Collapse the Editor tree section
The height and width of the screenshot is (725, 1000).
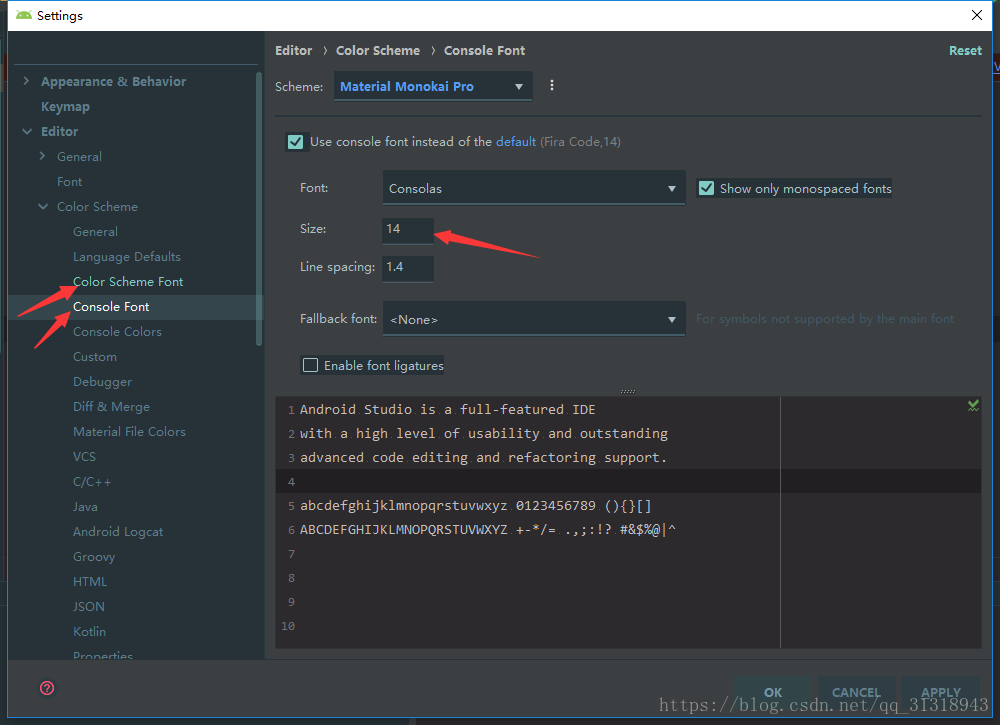tap(27, 131)
